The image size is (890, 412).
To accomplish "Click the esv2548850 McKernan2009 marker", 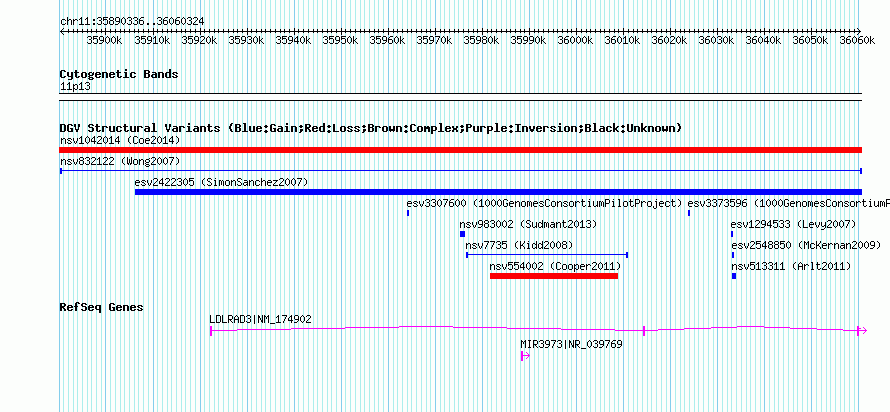I will [x=732, y=255].
